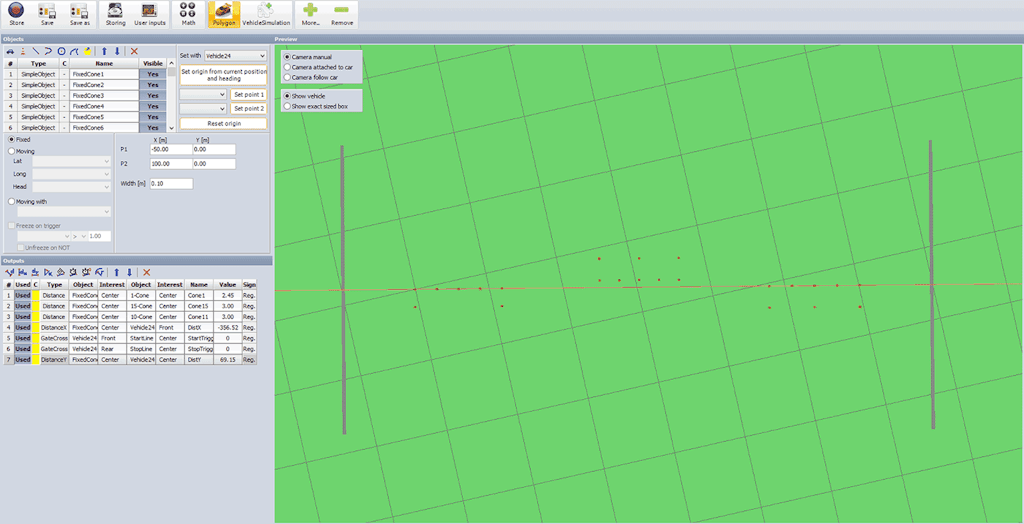Open the Math module
This screenshot has height=524, width=1024.
(188, 14)
